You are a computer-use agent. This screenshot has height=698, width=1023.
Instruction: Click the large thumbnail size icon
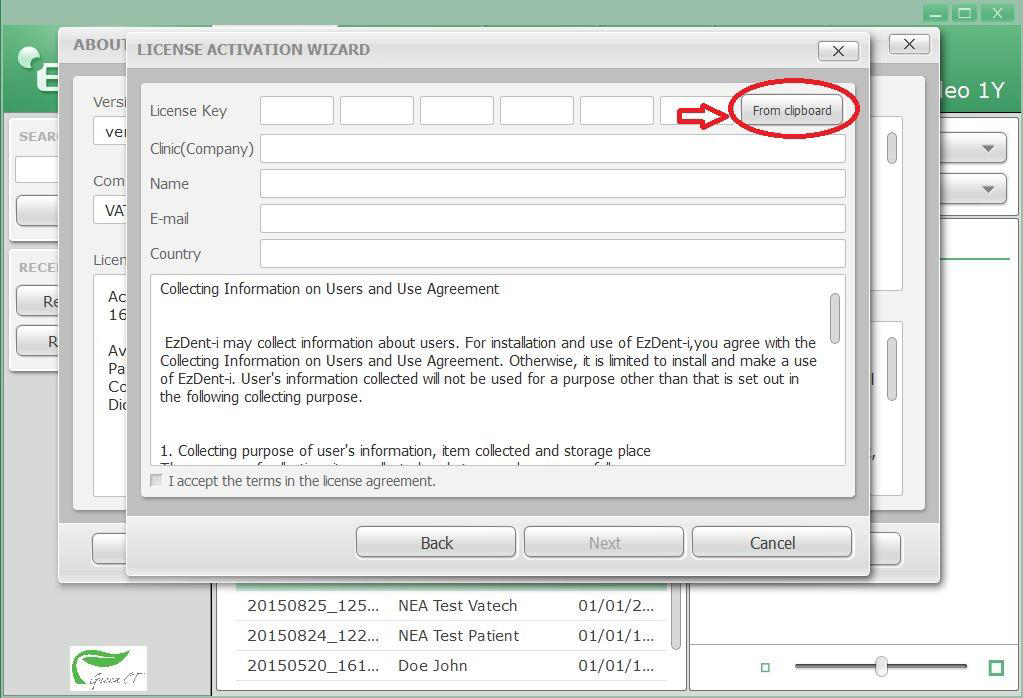click(x=996, y=667)
